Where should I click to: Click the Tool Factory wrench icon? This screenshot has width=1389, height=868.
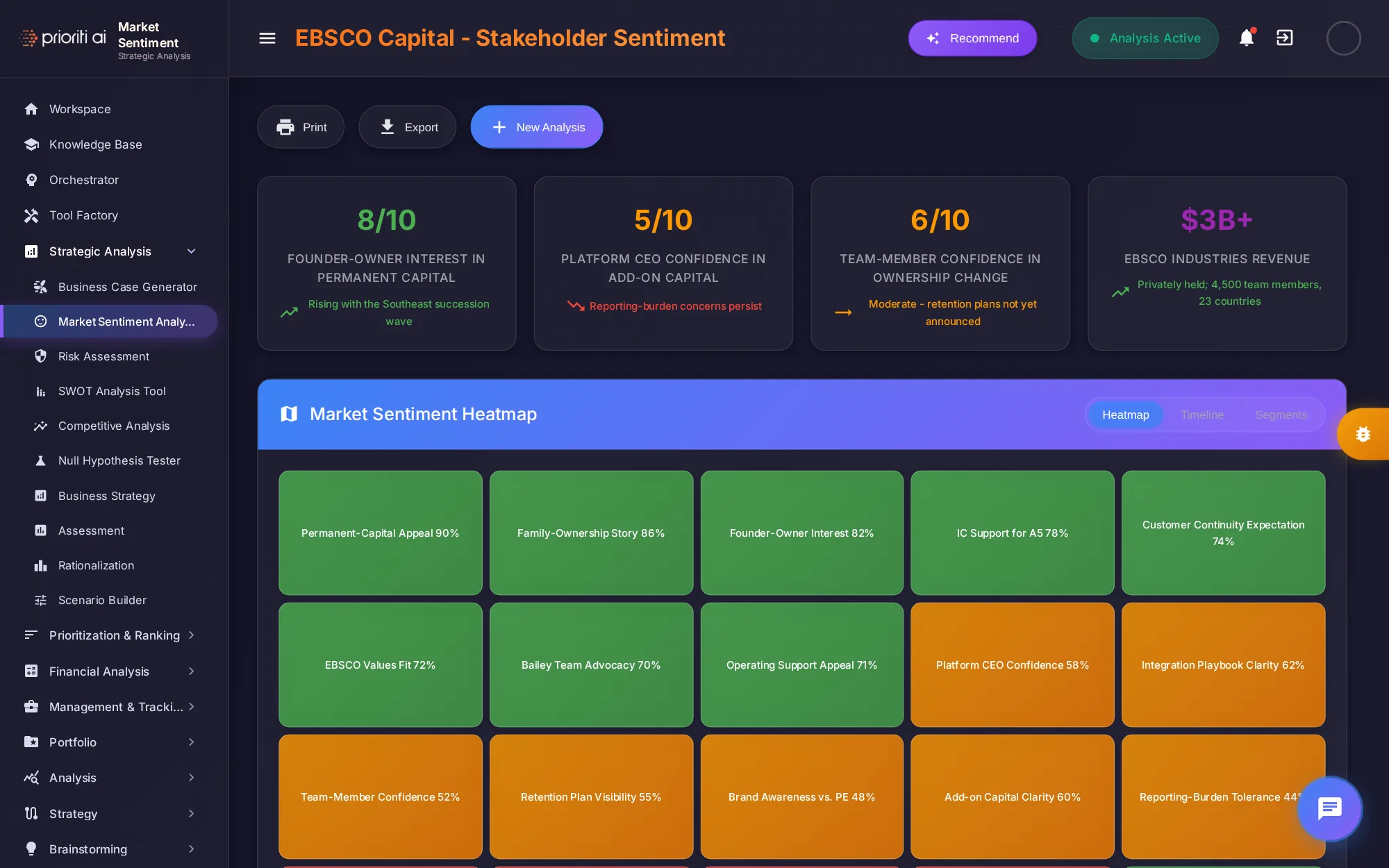tap(31, 215)
